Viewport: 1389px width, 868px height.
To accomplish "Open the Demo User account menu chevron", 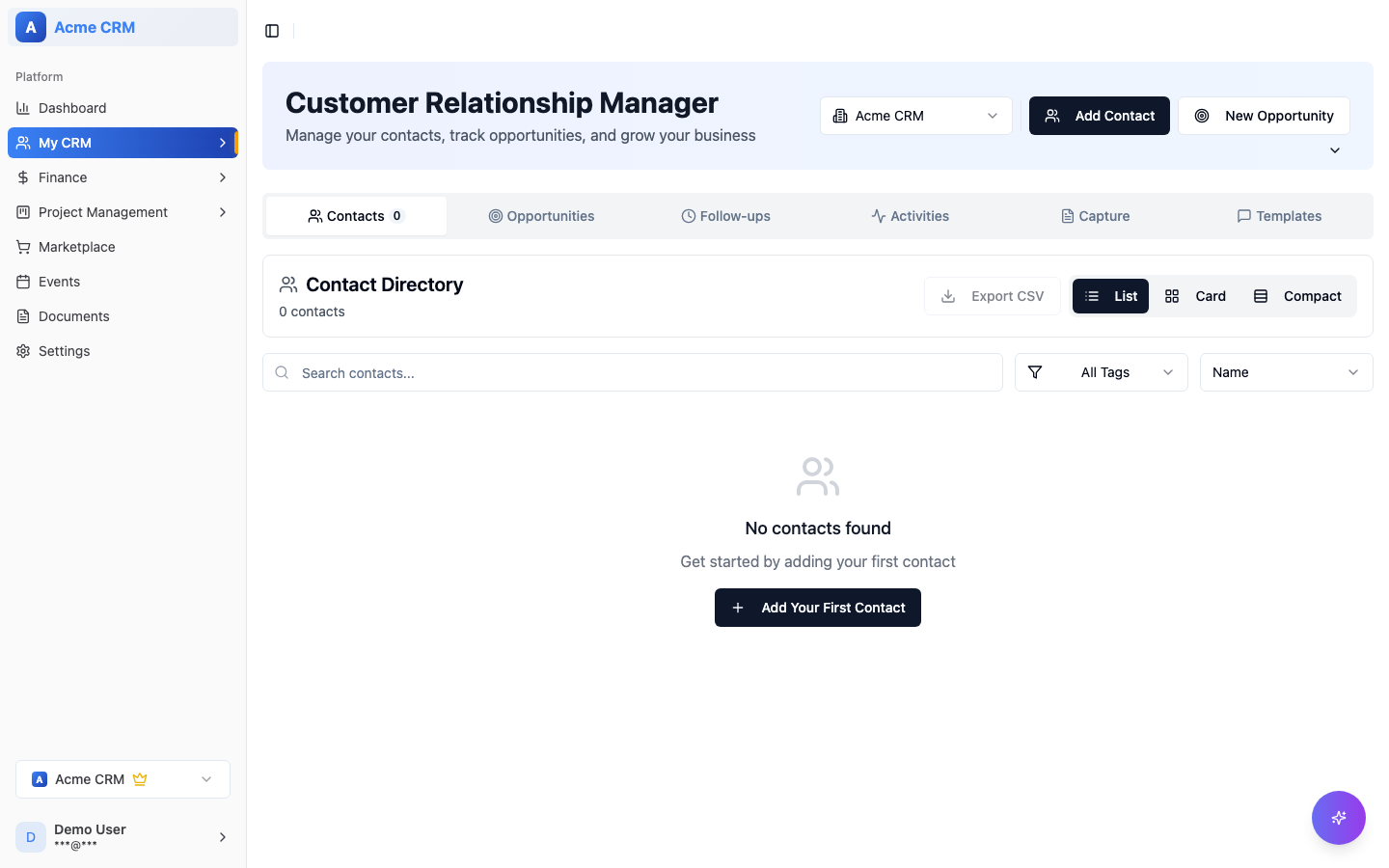I will (x=223, y=837).
